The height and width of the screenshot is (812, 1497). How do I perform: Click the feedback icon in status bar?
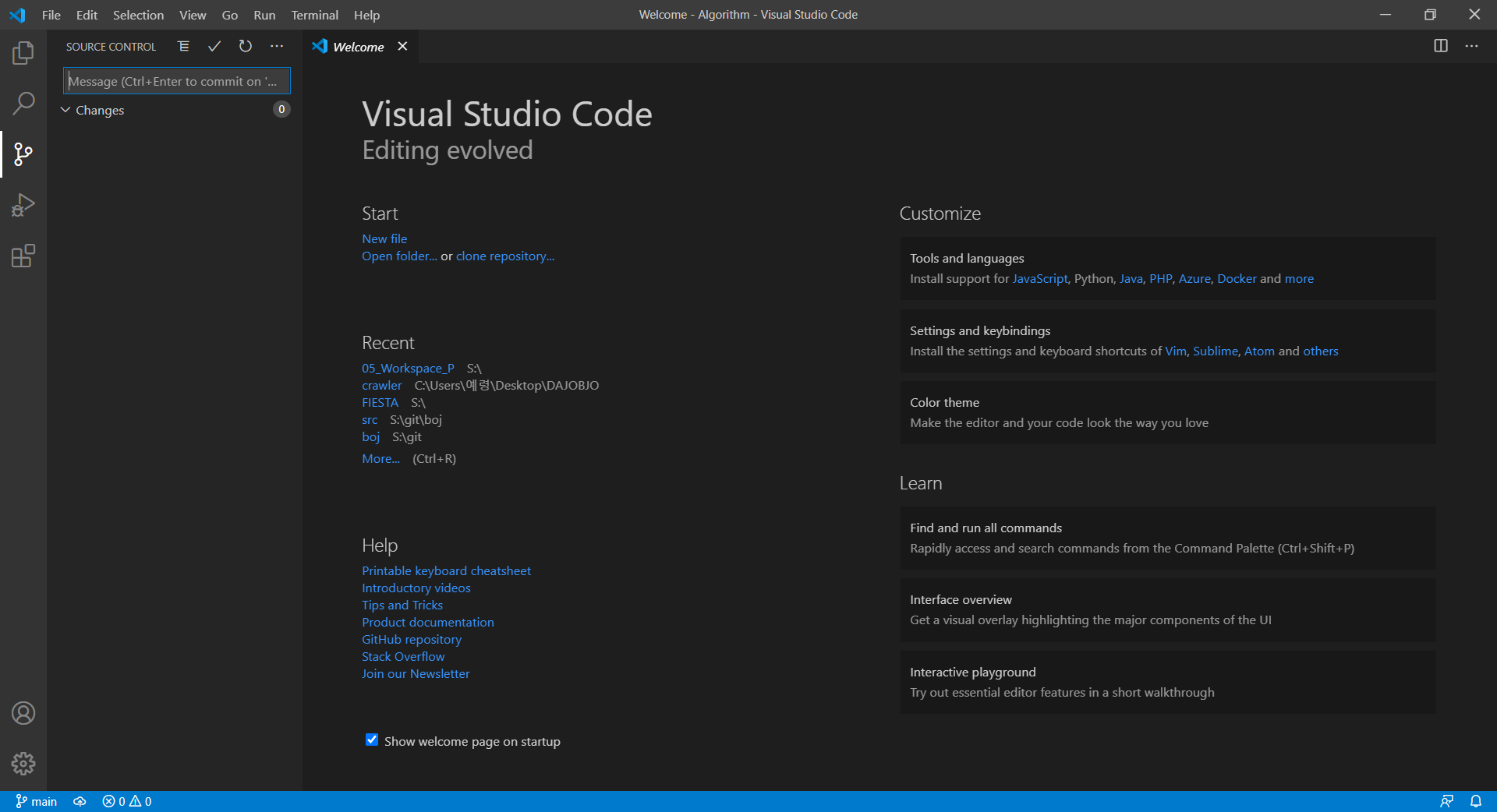(1446, 801)
